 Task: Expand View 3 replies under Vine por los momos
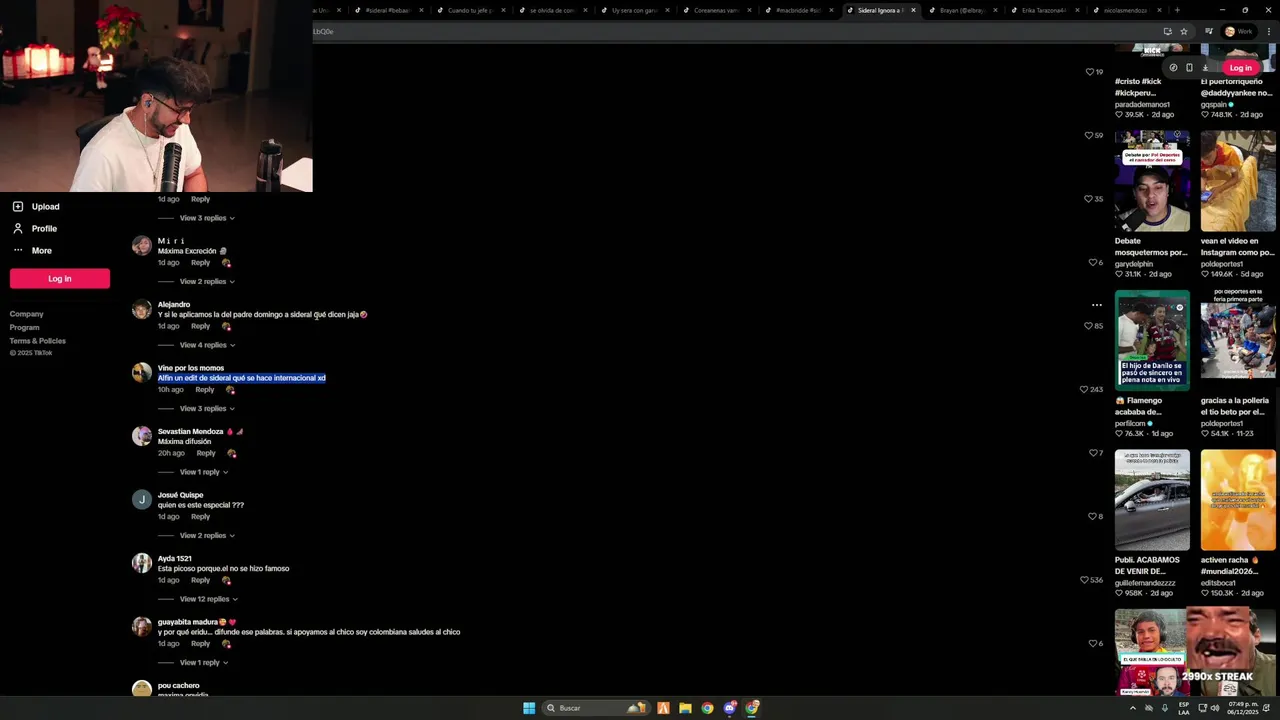pos(207,408)
